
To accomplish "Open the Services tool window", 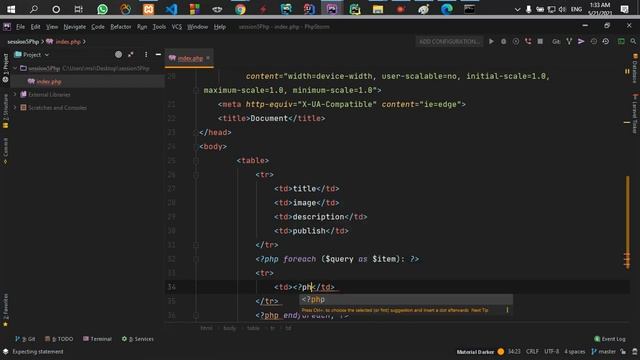I will (138, 339).
